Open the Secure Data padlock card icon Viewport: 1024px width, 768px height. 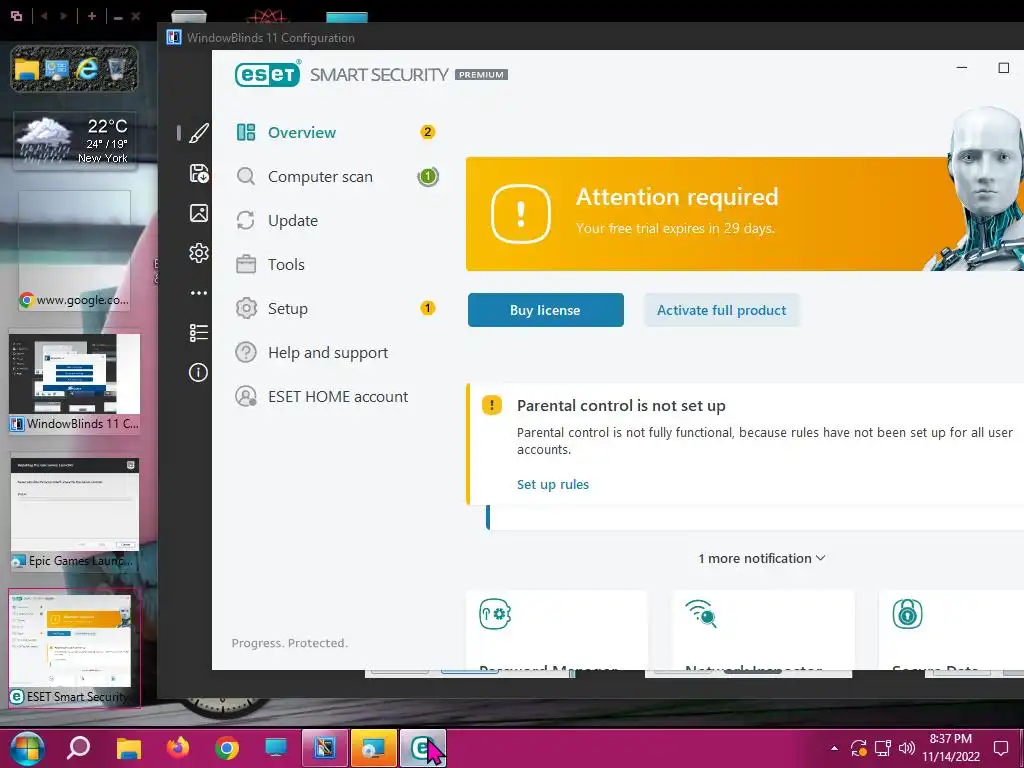(907, 614)
